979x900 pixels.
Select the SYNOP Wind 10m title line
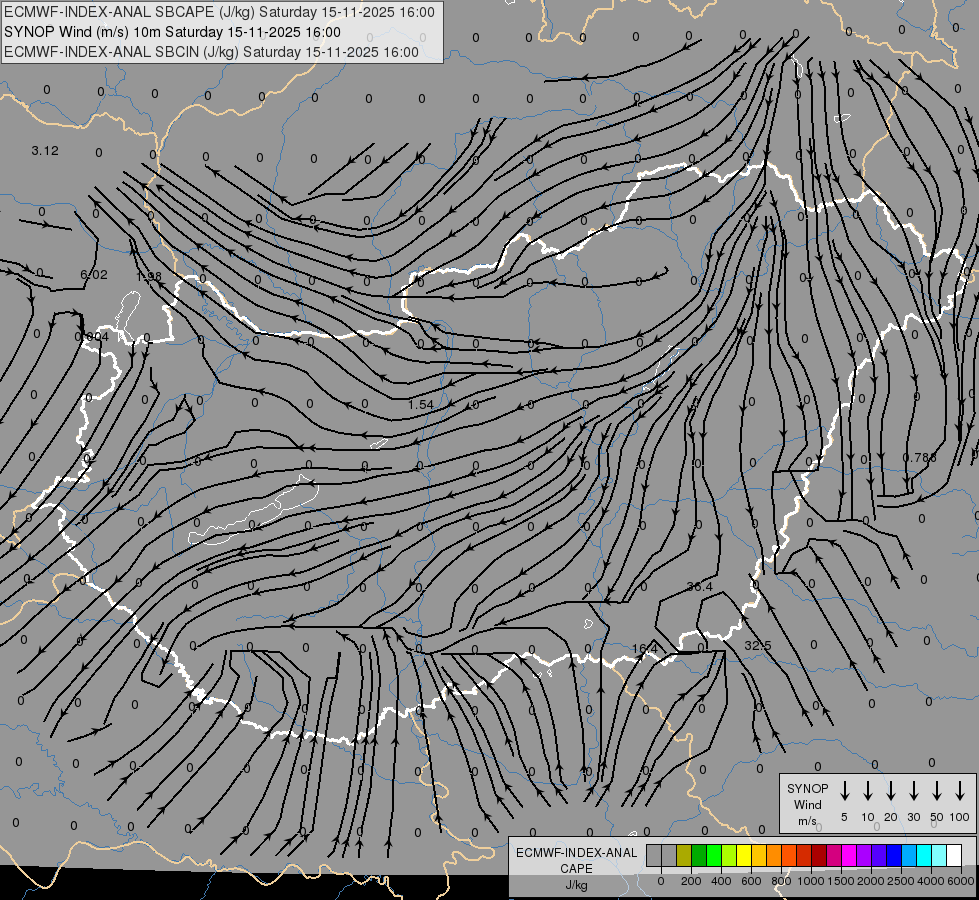(x=172, y=32)
